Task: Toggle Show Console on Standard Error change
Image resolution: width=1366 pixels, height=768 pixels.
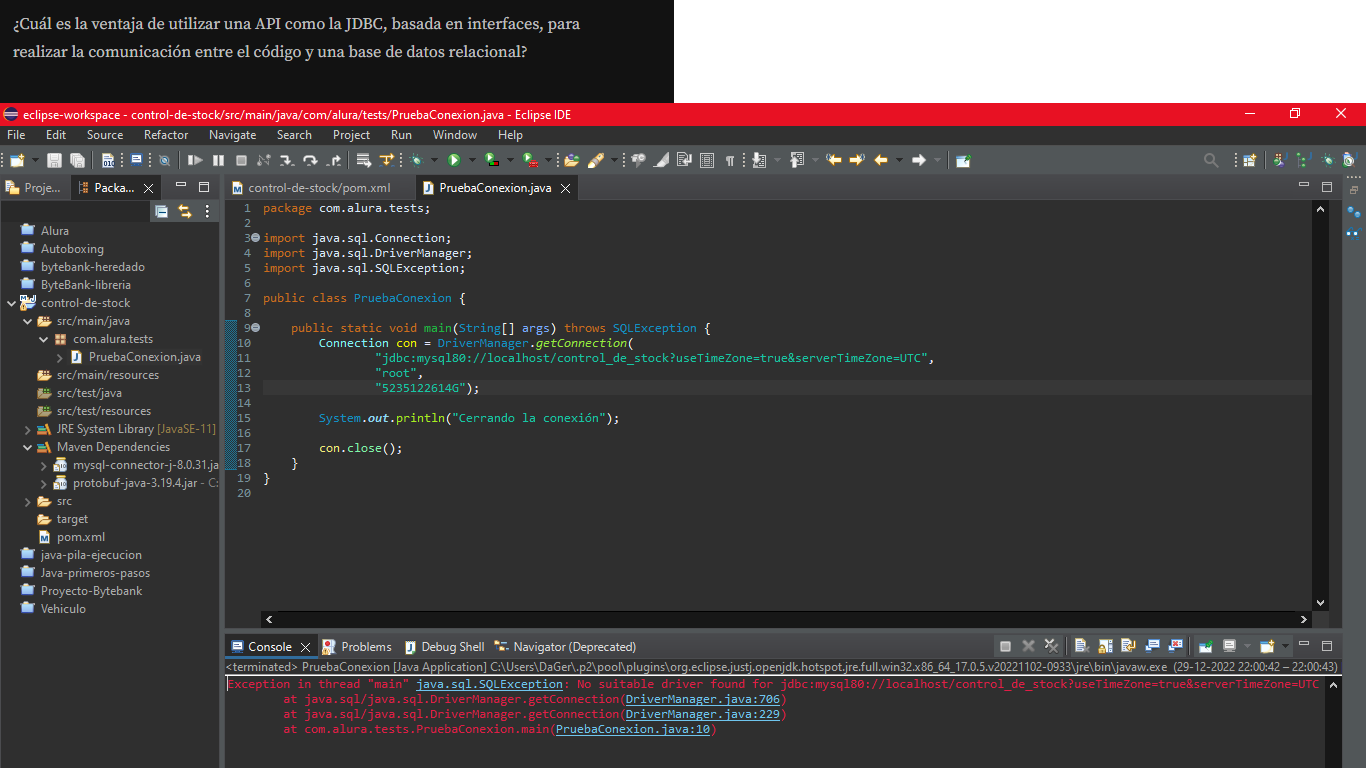Action: point(1176,646)
